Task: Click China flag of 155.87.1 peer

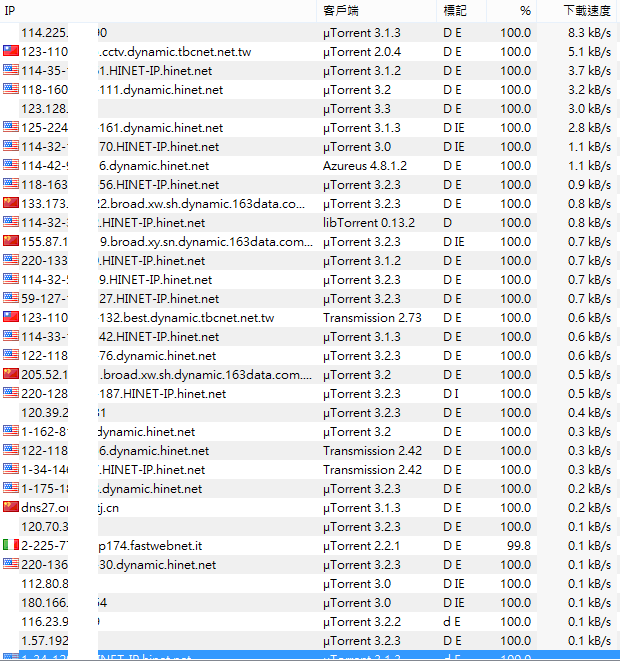Action: 11,241
